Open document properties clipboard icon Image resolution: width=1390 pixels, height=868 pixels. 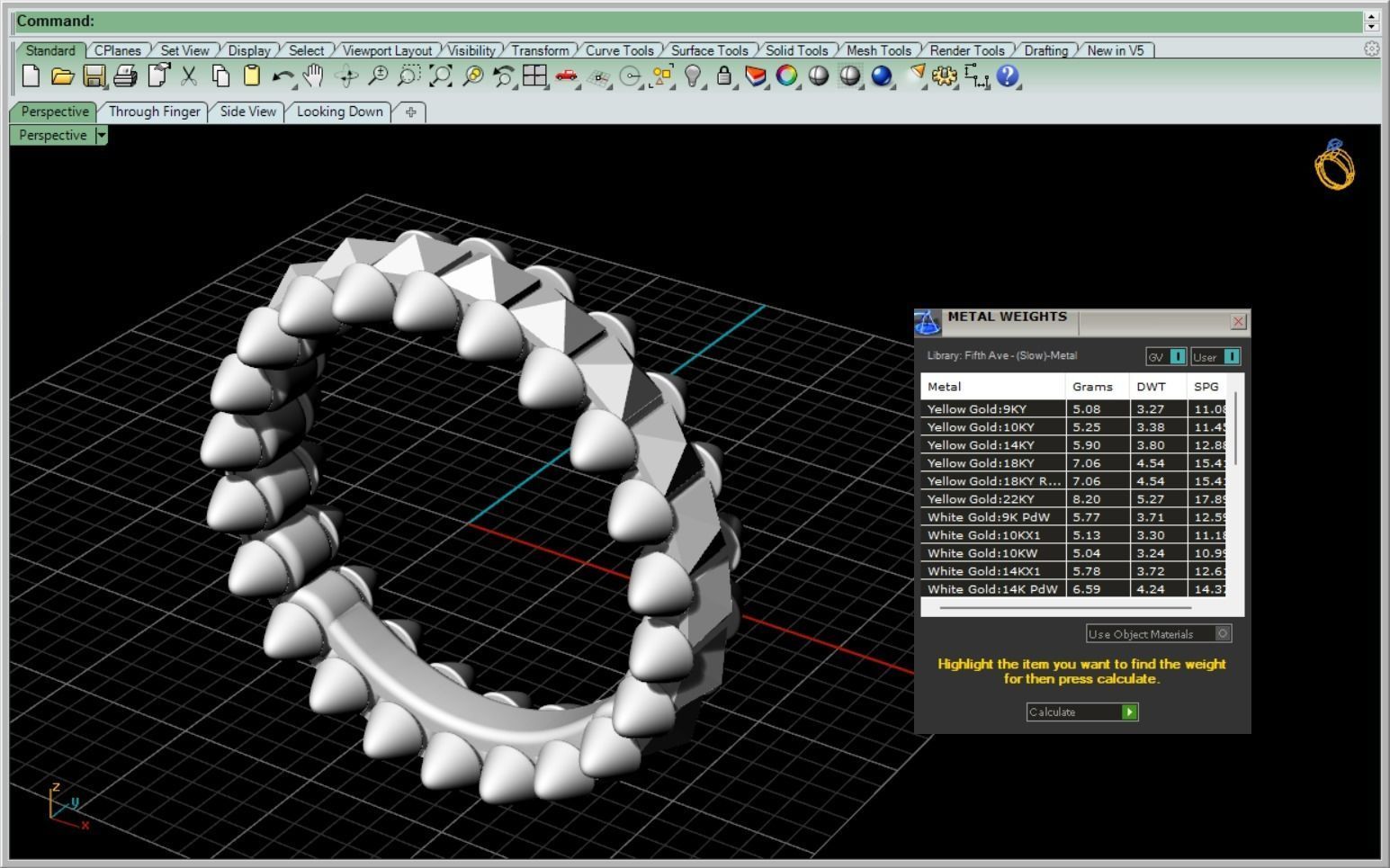pyautogui.click(x=158, y=76)
